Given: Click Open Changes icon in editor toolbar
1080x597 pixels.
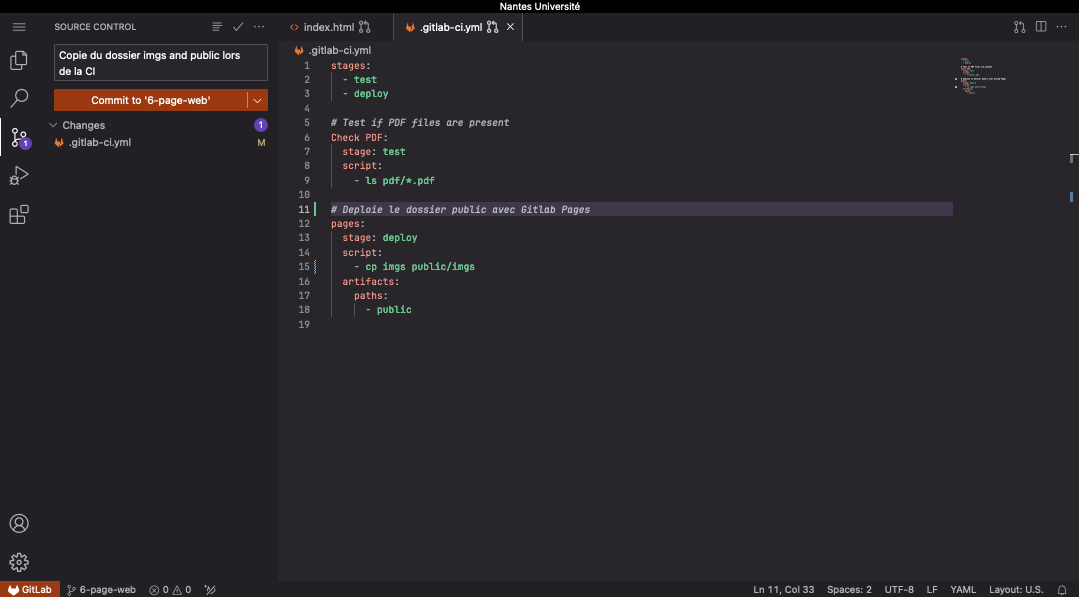Looking at the screenshot, I should tap(1019, 27).
